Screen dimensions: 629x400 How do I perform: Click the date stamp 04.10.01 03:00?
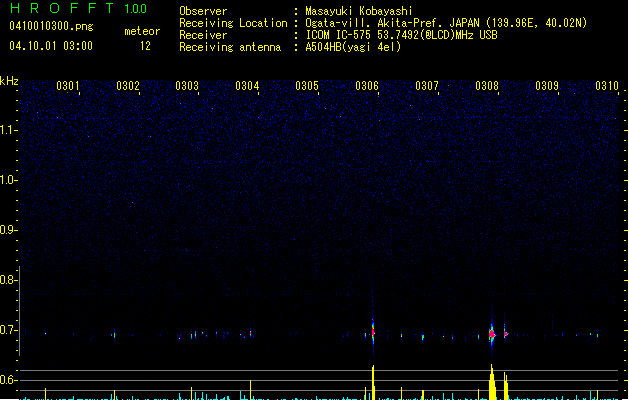(x=51, y=46)
